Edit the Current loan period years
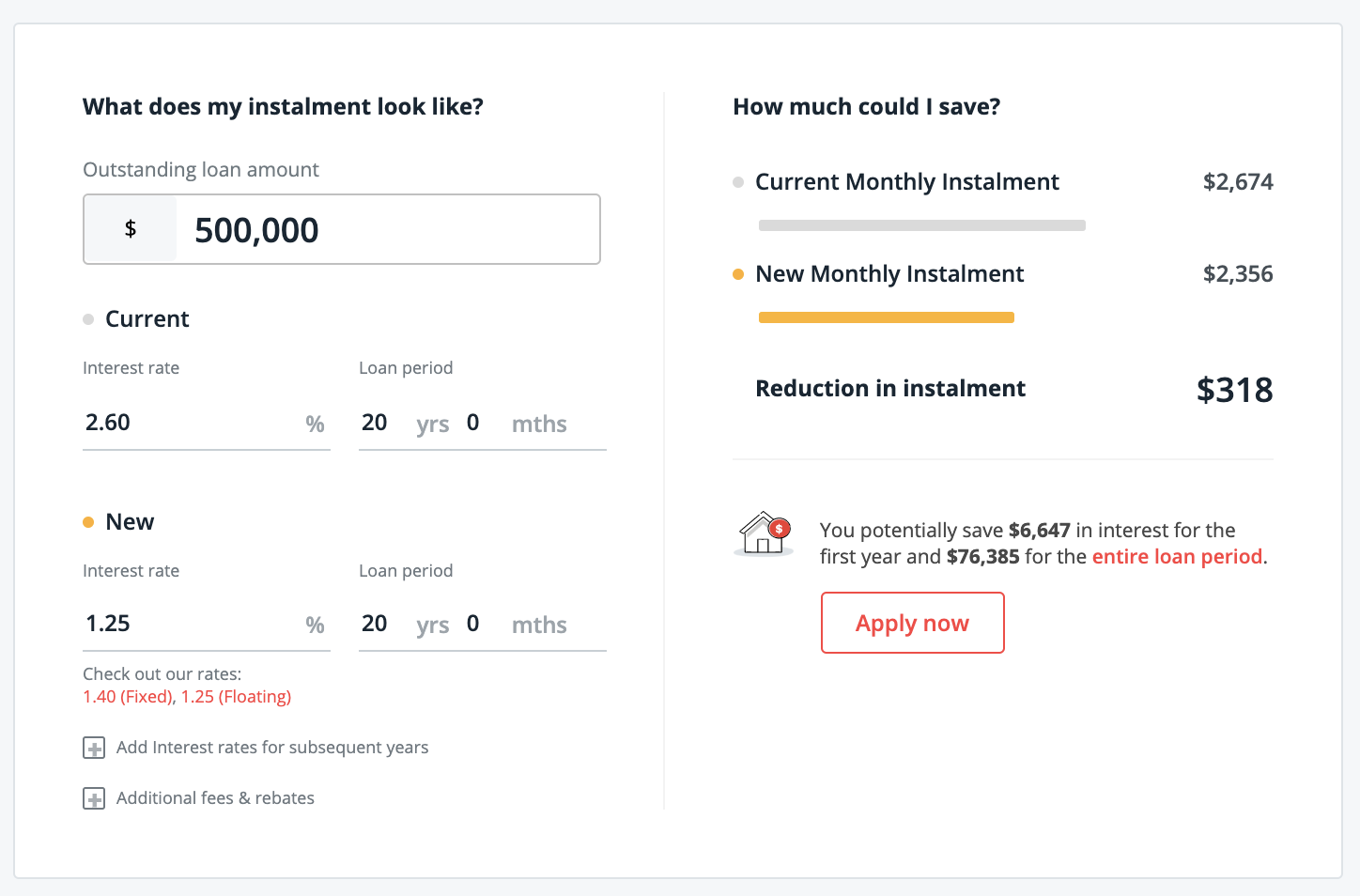 click(x=375, y=424)
